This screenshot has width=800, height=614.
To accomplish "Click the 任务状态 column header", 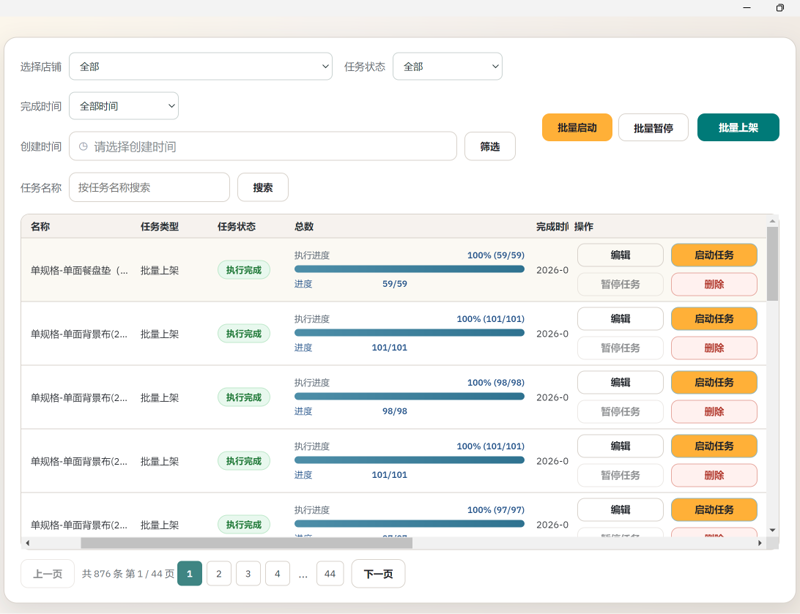I will tap(237, 227).
